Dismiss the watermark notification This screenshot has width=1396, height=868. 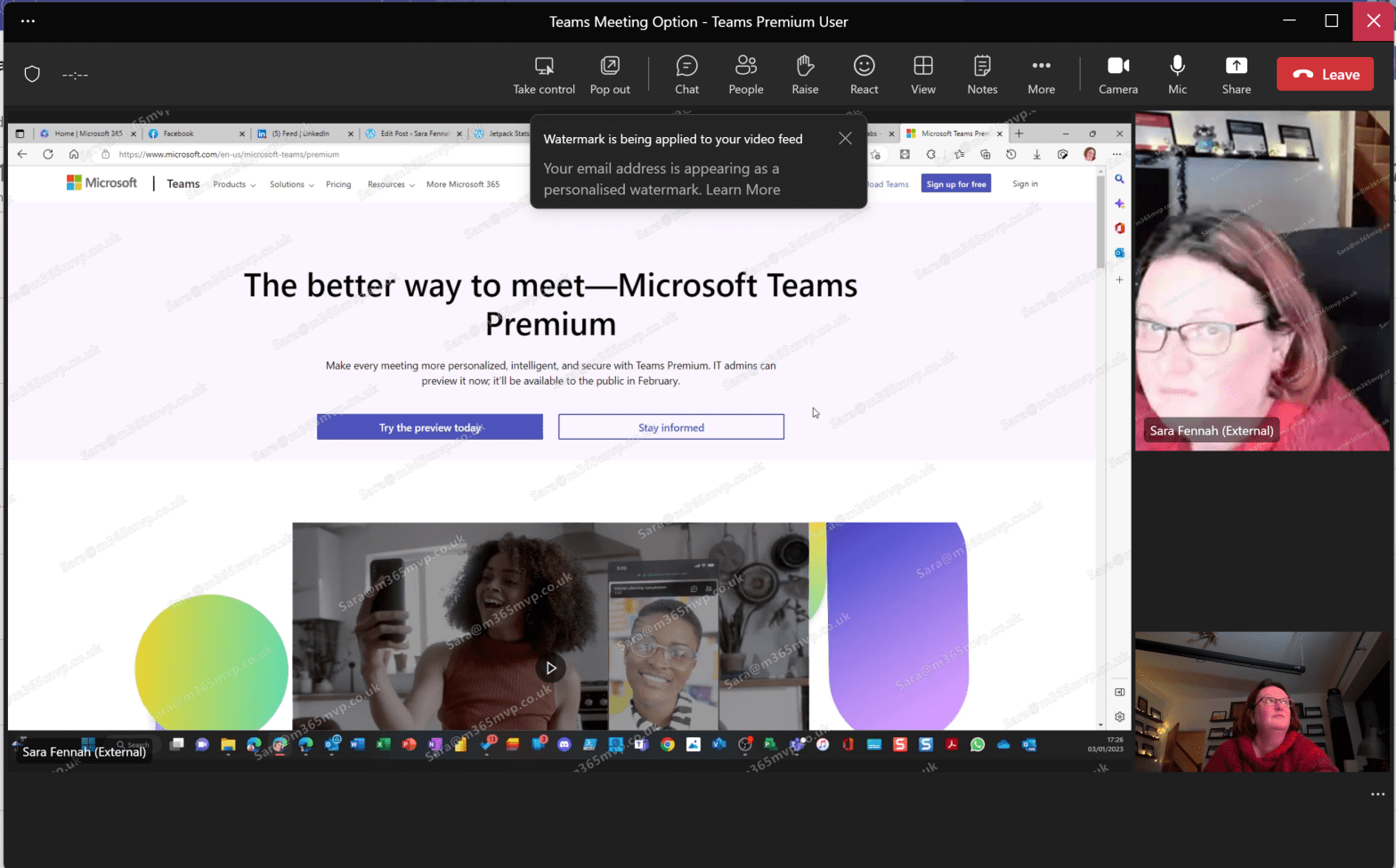[x=845, y=138]
